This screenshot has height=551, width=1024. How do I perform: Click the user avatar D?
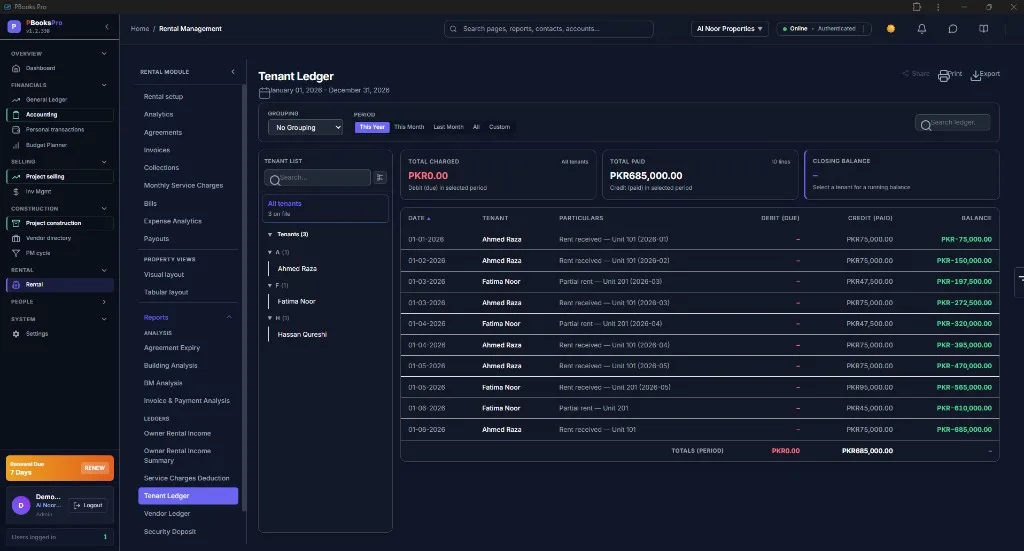[x=21, y=505]
